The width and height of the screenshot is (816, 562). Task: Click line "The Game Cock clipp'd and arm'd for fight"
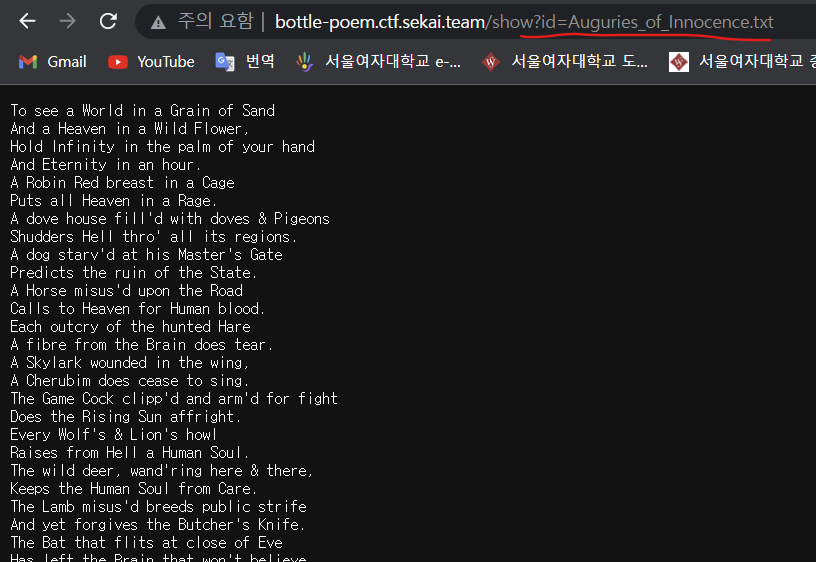(x=174, y=399)
